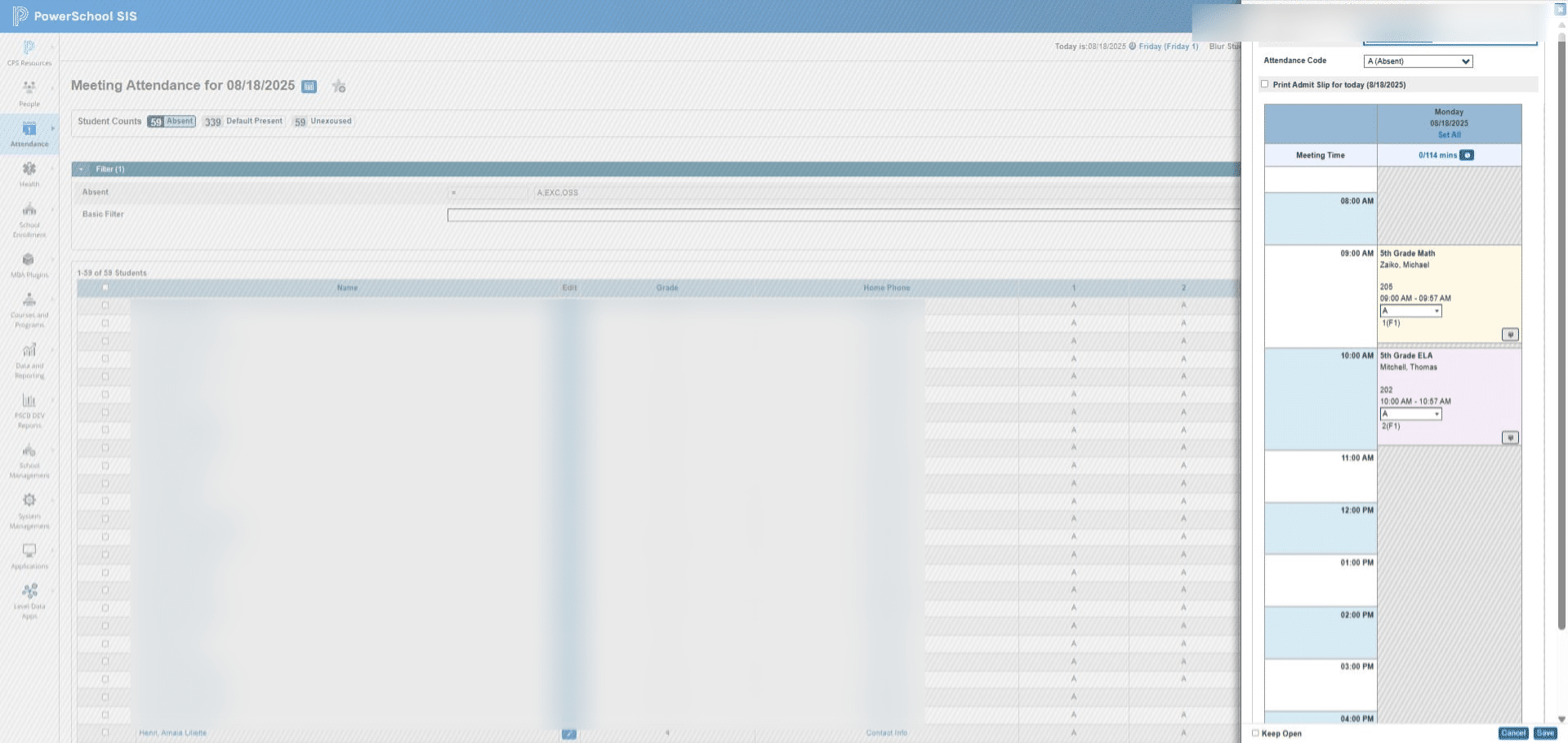This screenshot has width=1568, height=743.
Task: Open Level Data Apps sidebar item
Action: tap(29, 601)
